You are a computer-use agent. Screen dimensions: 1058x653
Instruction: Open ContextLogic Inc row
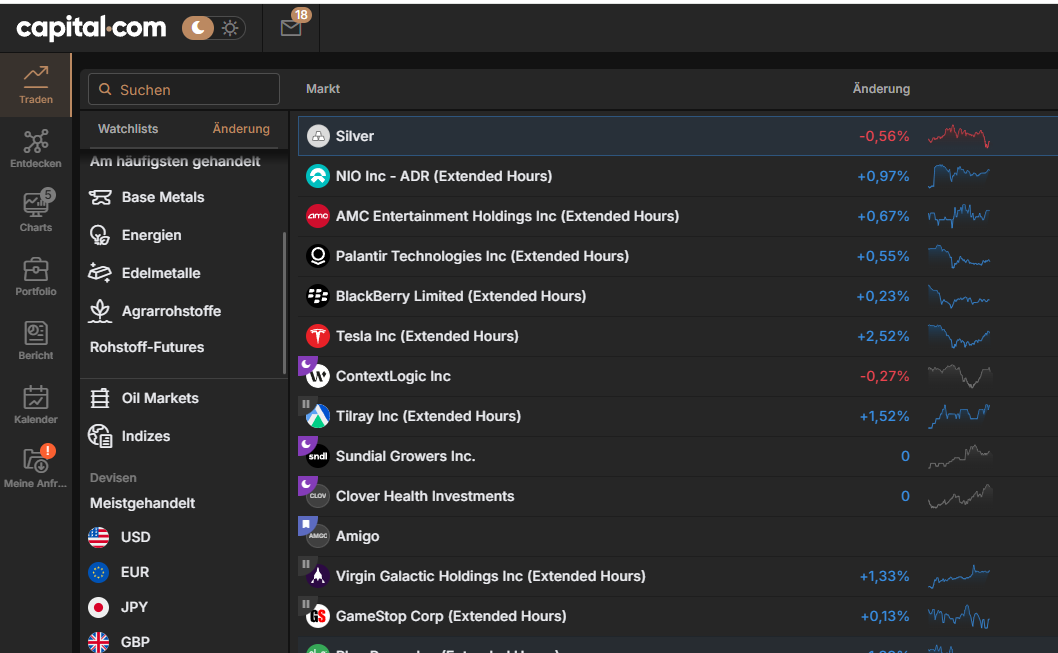[678, 376]
